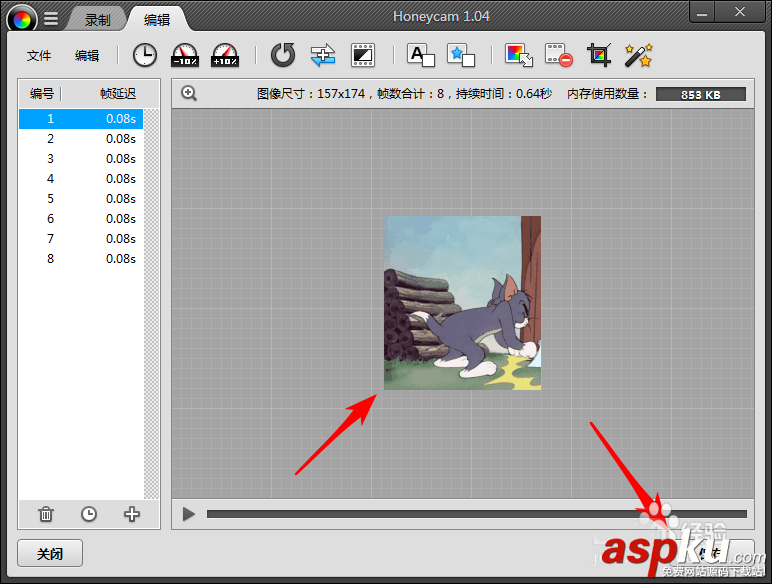This screenshot has width=772, height=584.
Task: Minimize the Honeycam window
Action: (702, 13)
